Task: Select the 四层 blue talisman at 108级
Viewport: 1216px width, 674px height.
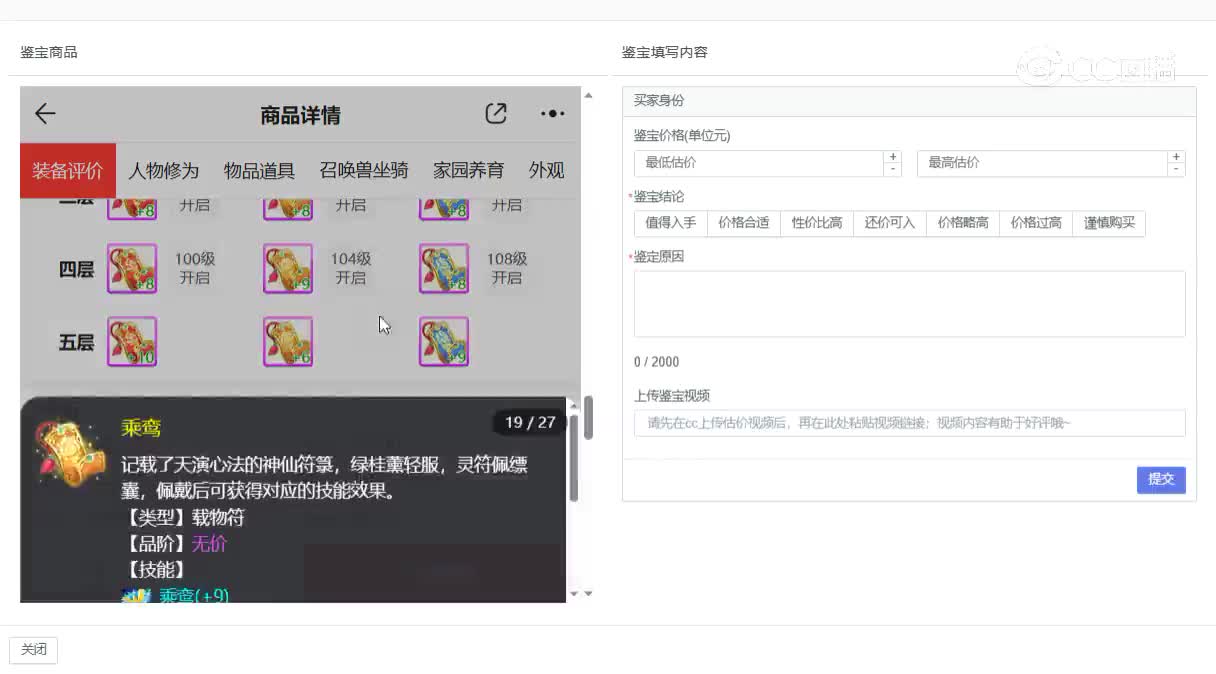Action: pos(444,268)
